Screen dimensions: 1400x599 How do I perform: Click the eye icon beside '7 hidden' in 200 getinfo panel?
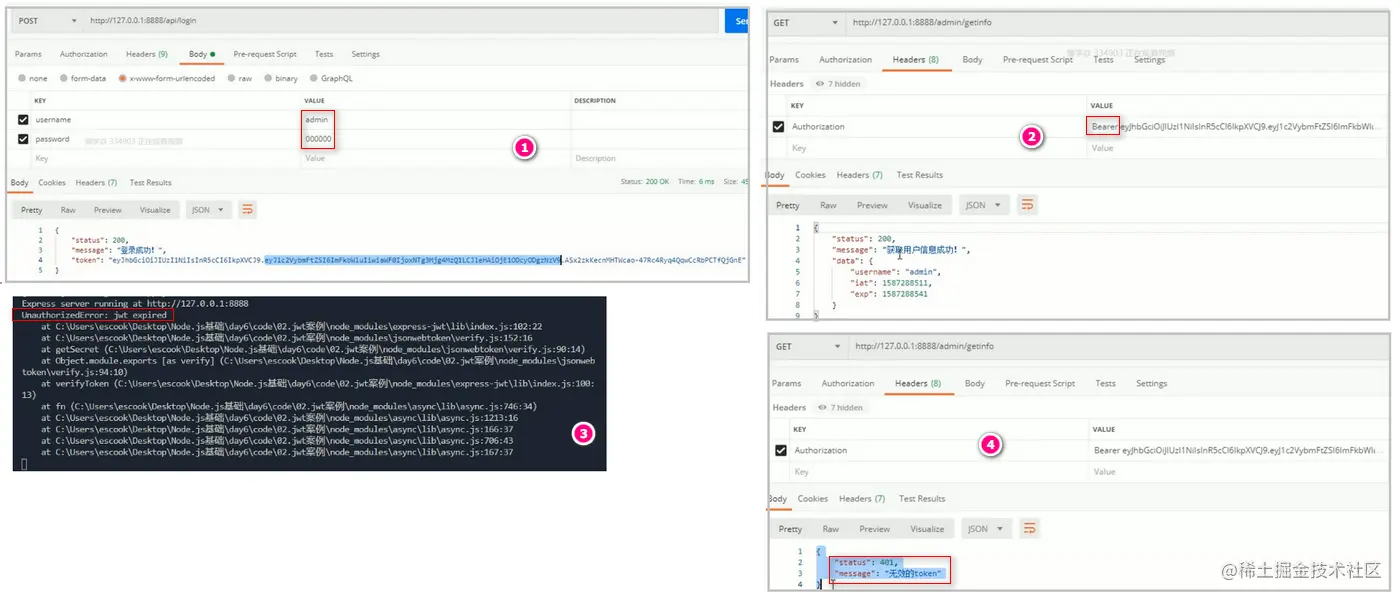coord(820,84)
